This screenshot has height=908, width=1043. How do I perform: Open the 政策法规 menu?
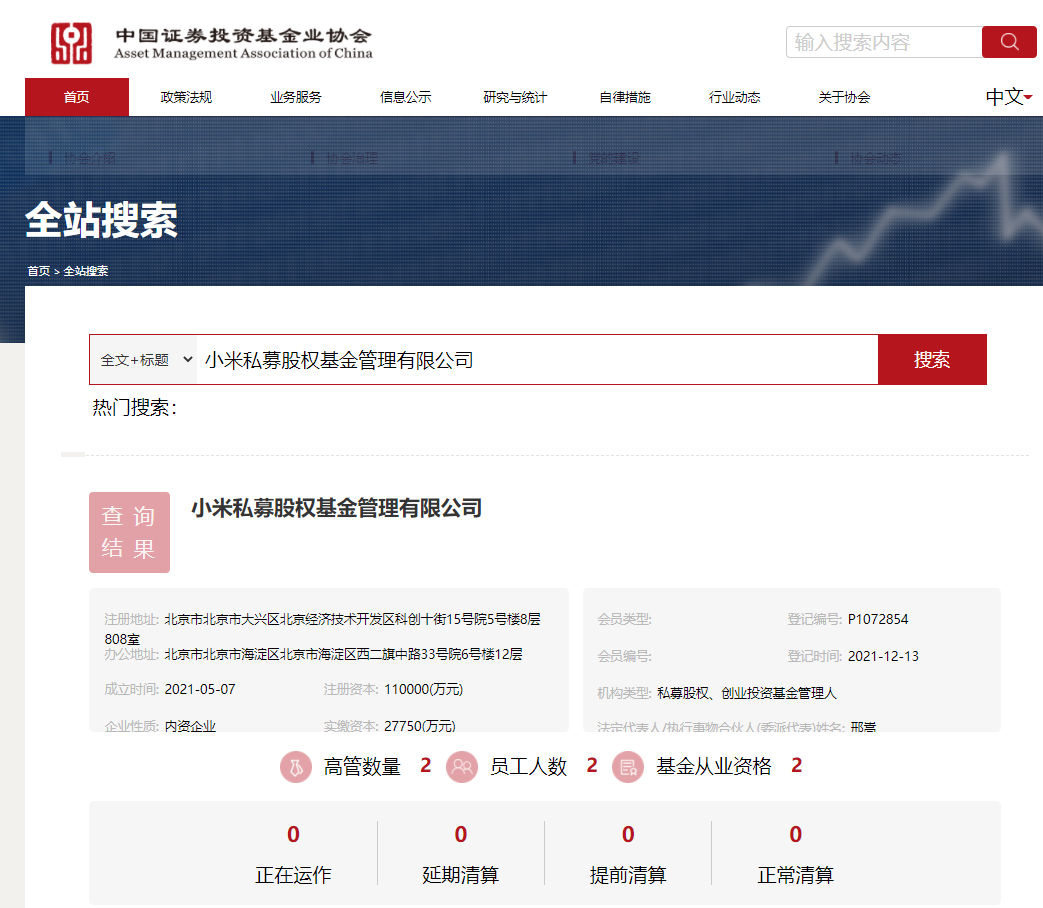[x=186, y=97]
